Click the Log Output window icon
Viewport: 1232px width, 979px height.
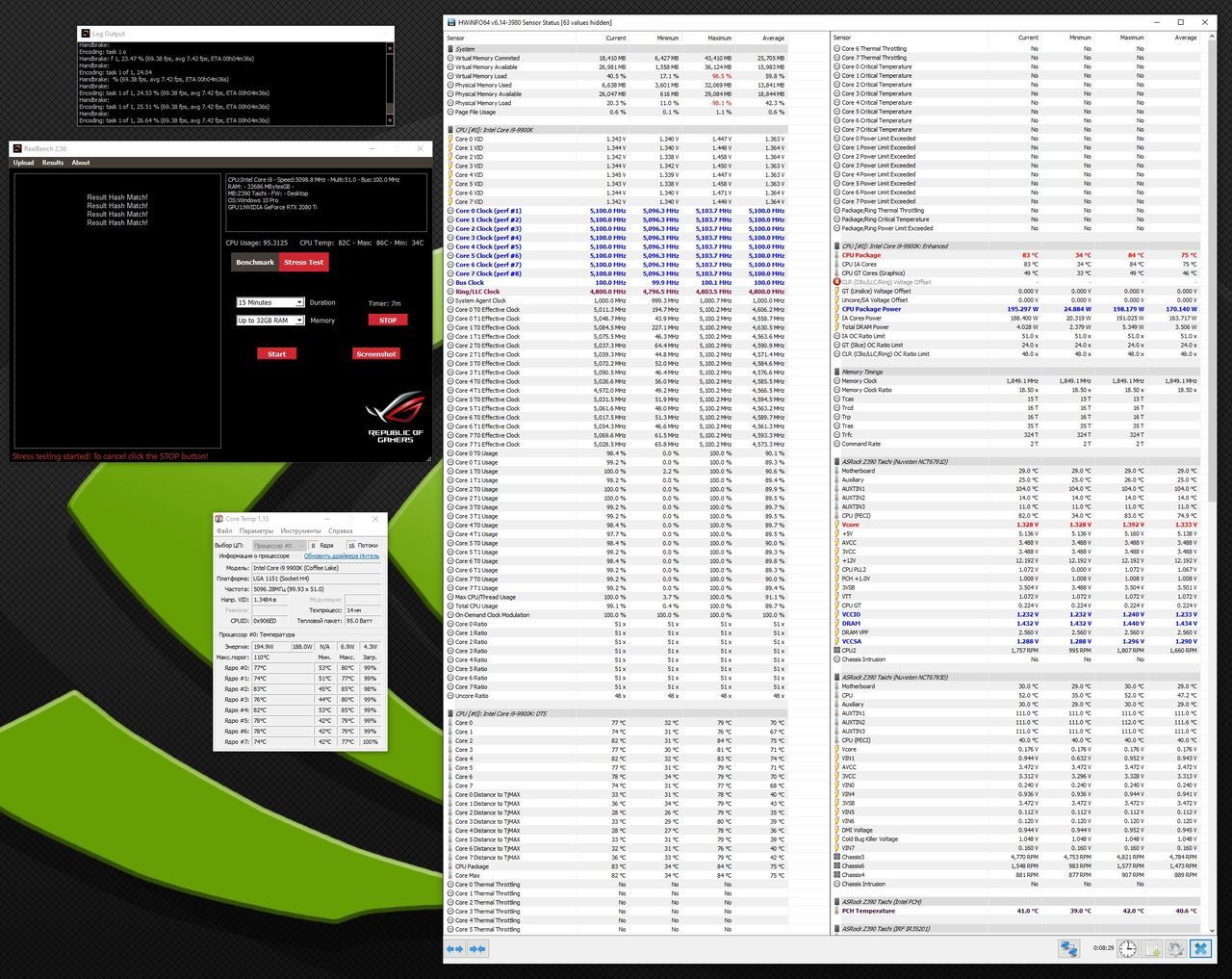click(x=85, y=34)
